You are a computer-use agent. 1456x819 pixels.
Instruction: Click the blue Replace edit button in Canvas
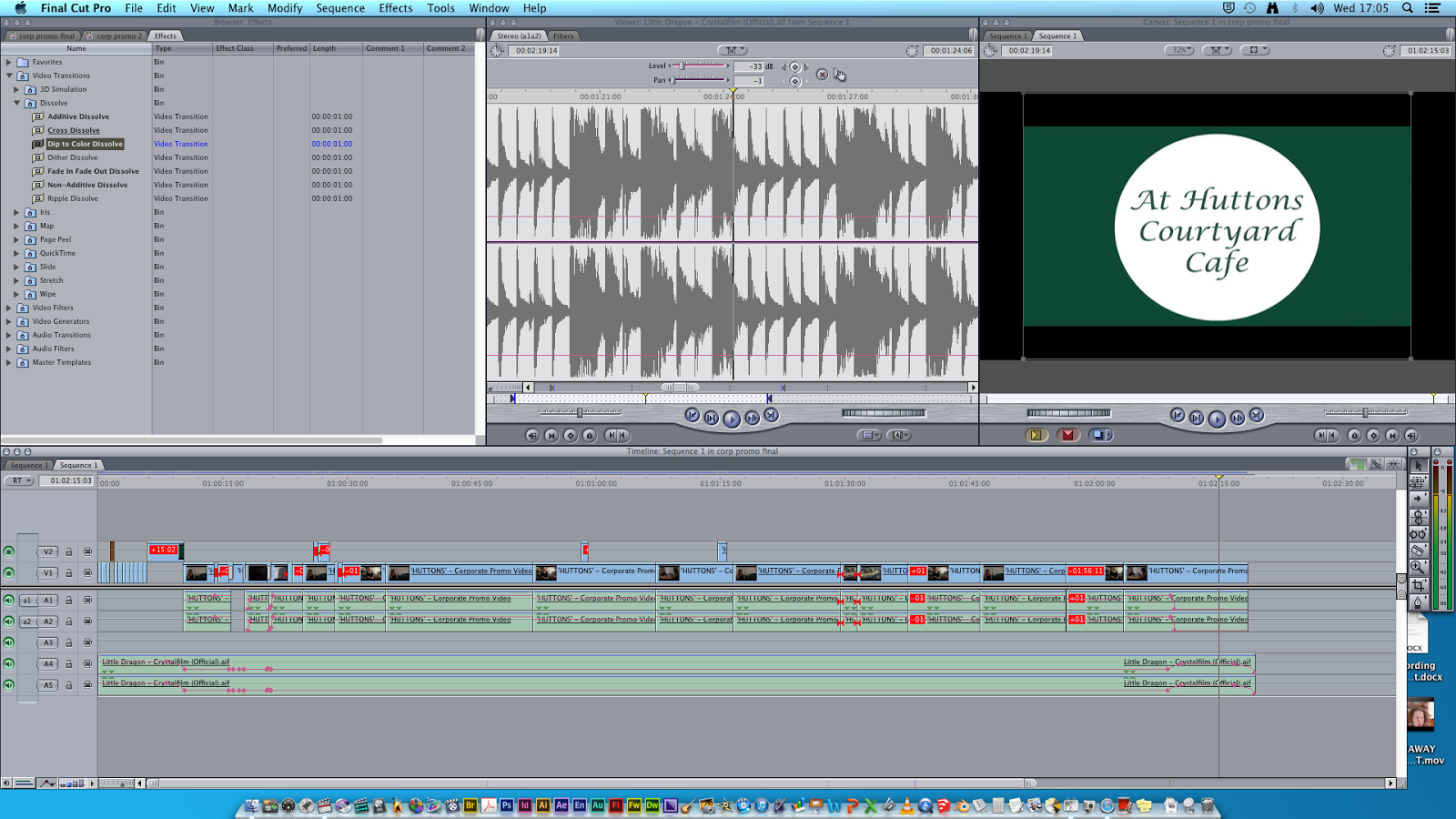pyautogui.click(x=1100, y=435)
